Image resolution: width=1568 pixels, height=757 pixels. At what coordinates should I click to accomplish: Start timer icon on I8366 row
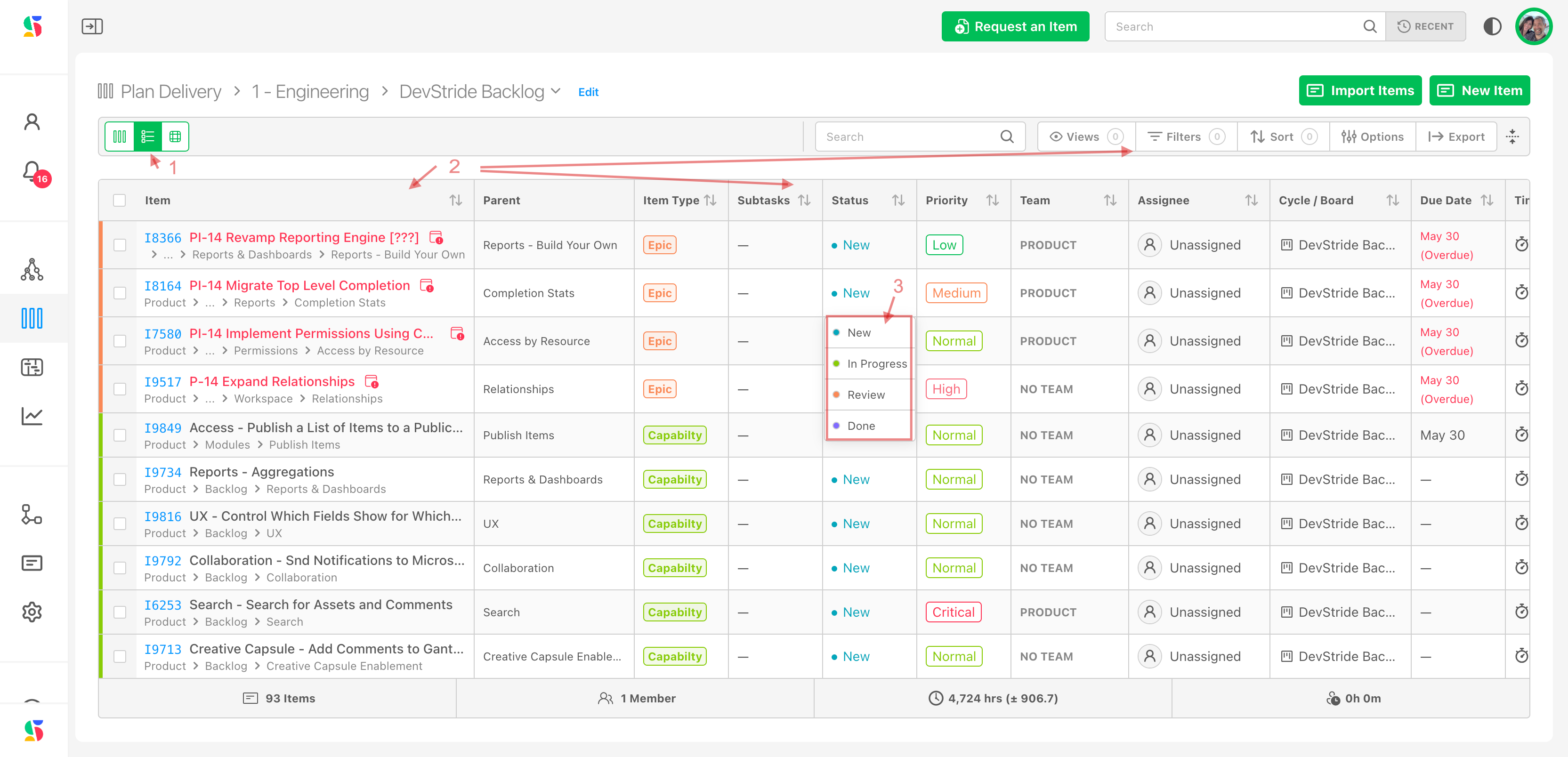(x=1521, y=245)
